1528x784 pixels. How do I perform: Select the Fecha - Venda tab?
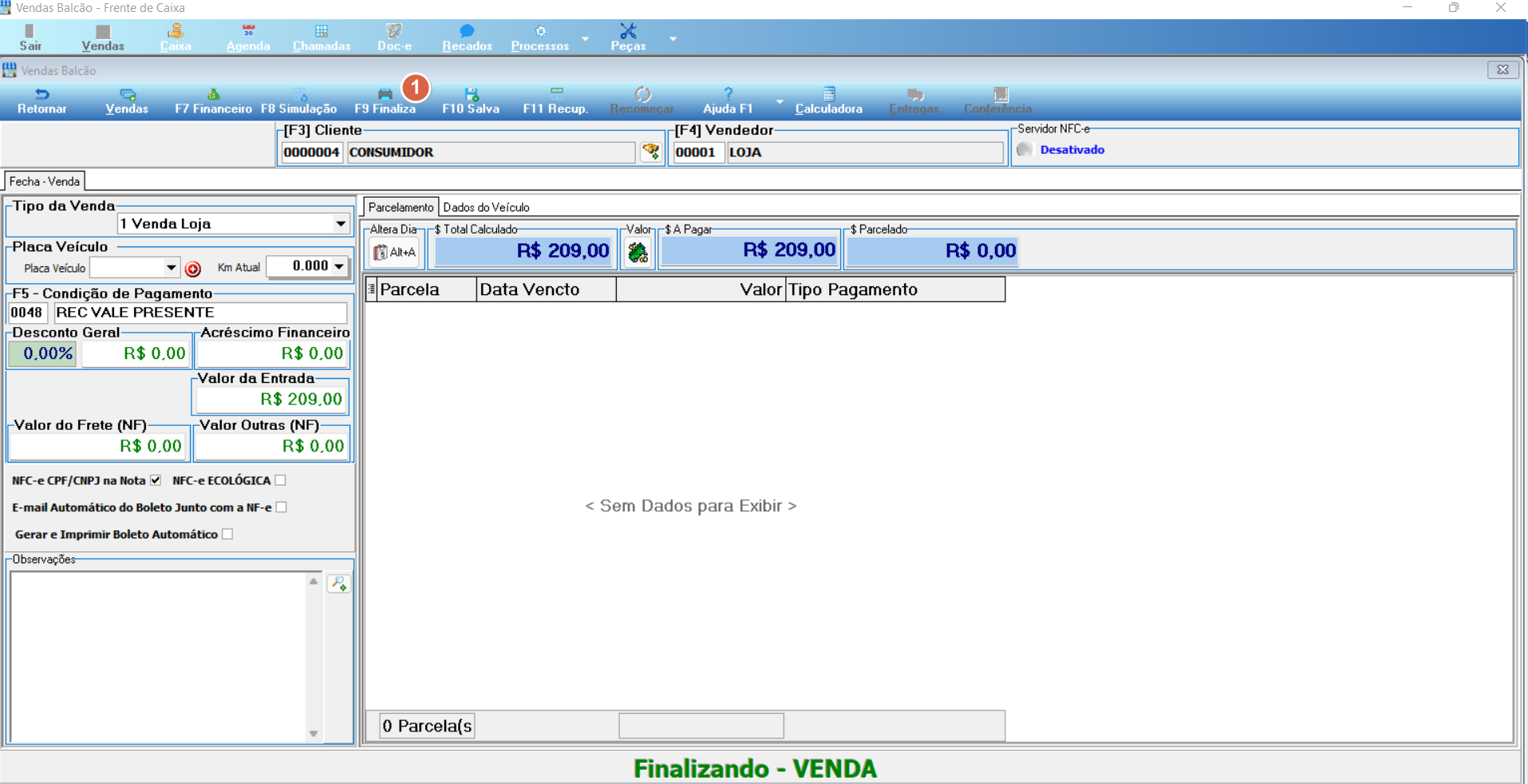(x=44, y=181)
